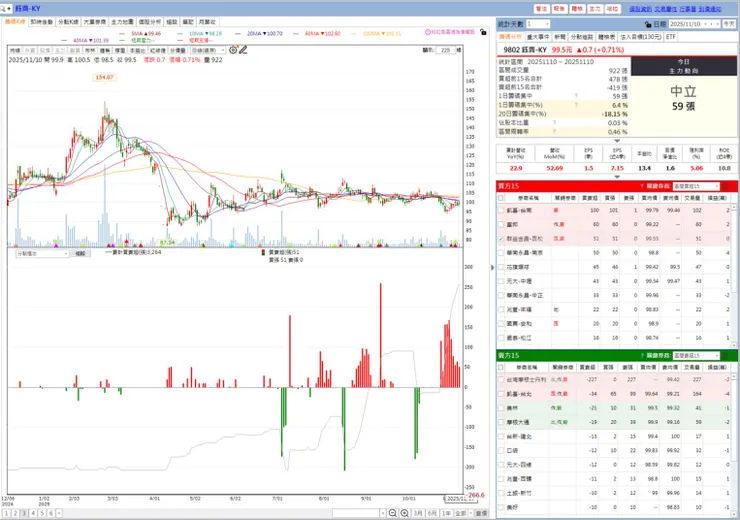Click the 元大-四維 seller row name
The width and height of the screenshot is (740, 520).
pyautogui.click(x=519, y=464)
